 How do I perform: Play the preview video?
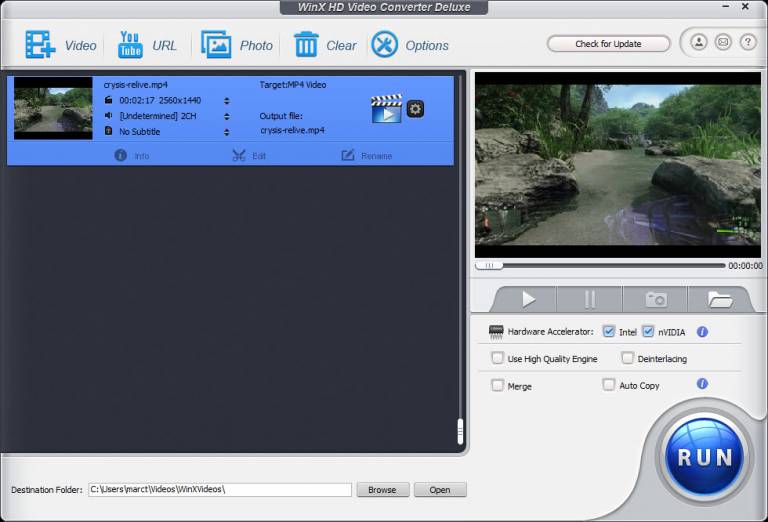tap(528, 299)
